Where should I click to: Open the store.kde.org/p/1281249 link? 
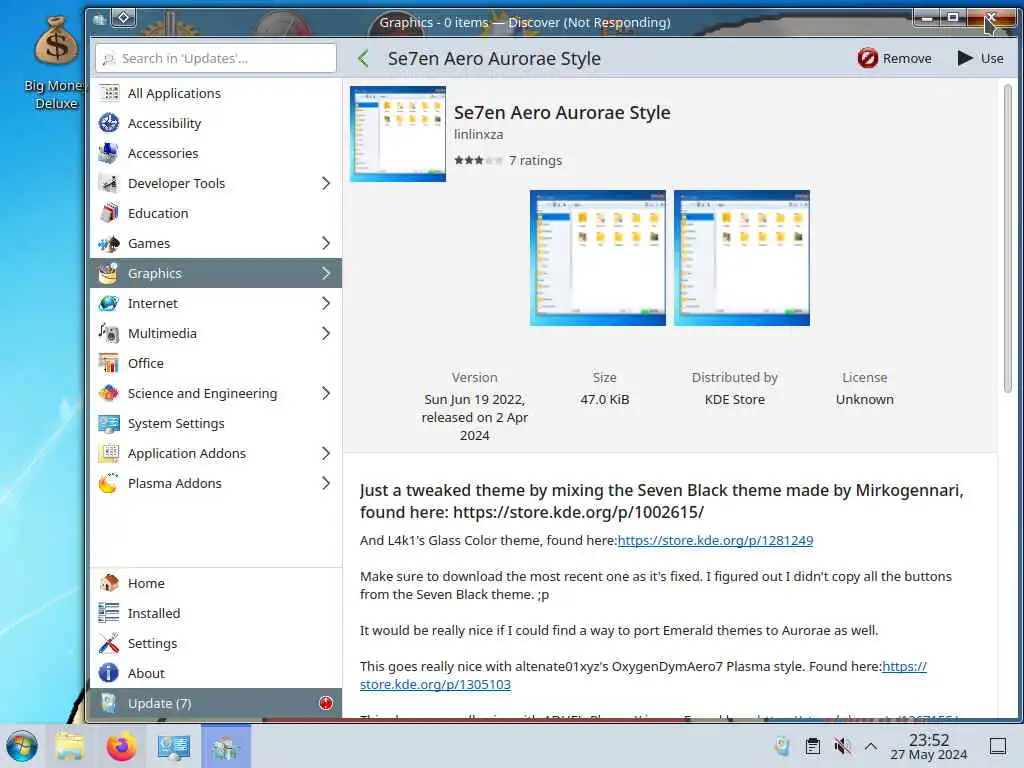pos(715,541)
